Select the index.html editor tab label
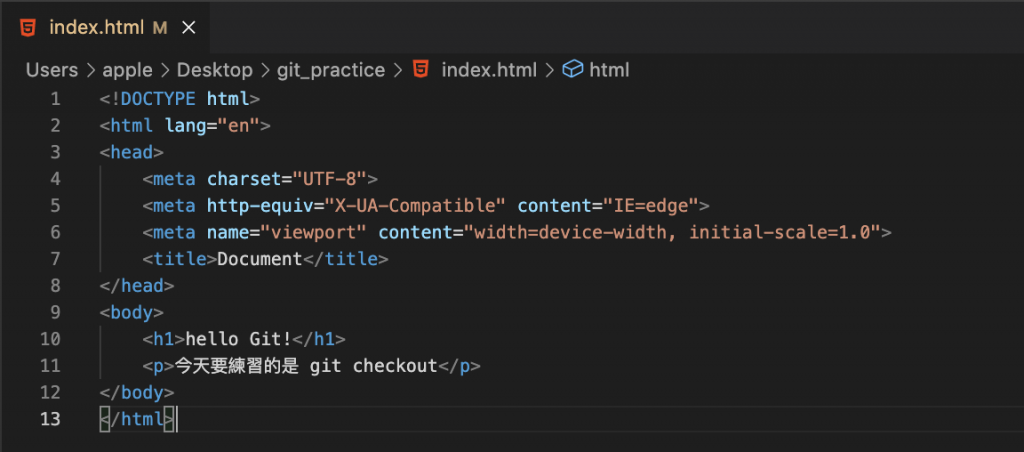This screenshot has height=452, width=1024. point(96,28)
